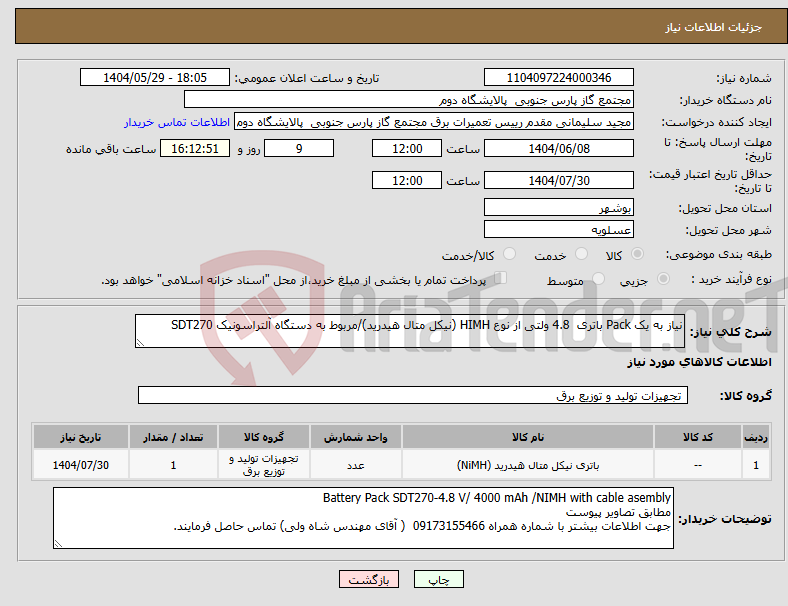Click the table cell date 1404/07/30
The width and height of the screenshot is (788, 606).
[x=81, y=465]
